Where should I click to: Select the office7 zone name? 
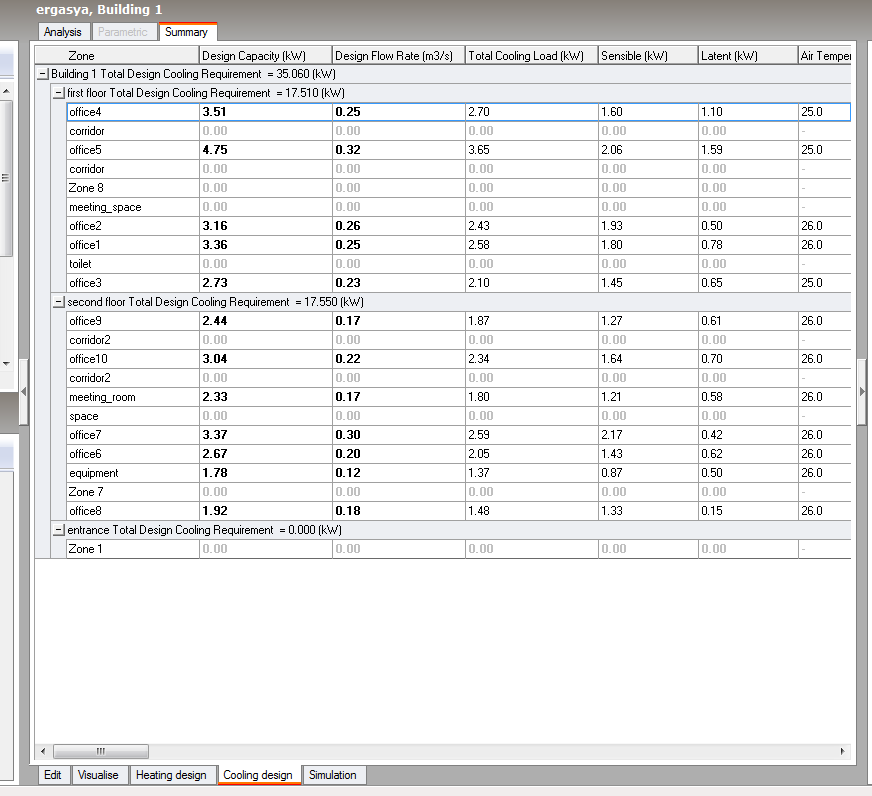85,435
